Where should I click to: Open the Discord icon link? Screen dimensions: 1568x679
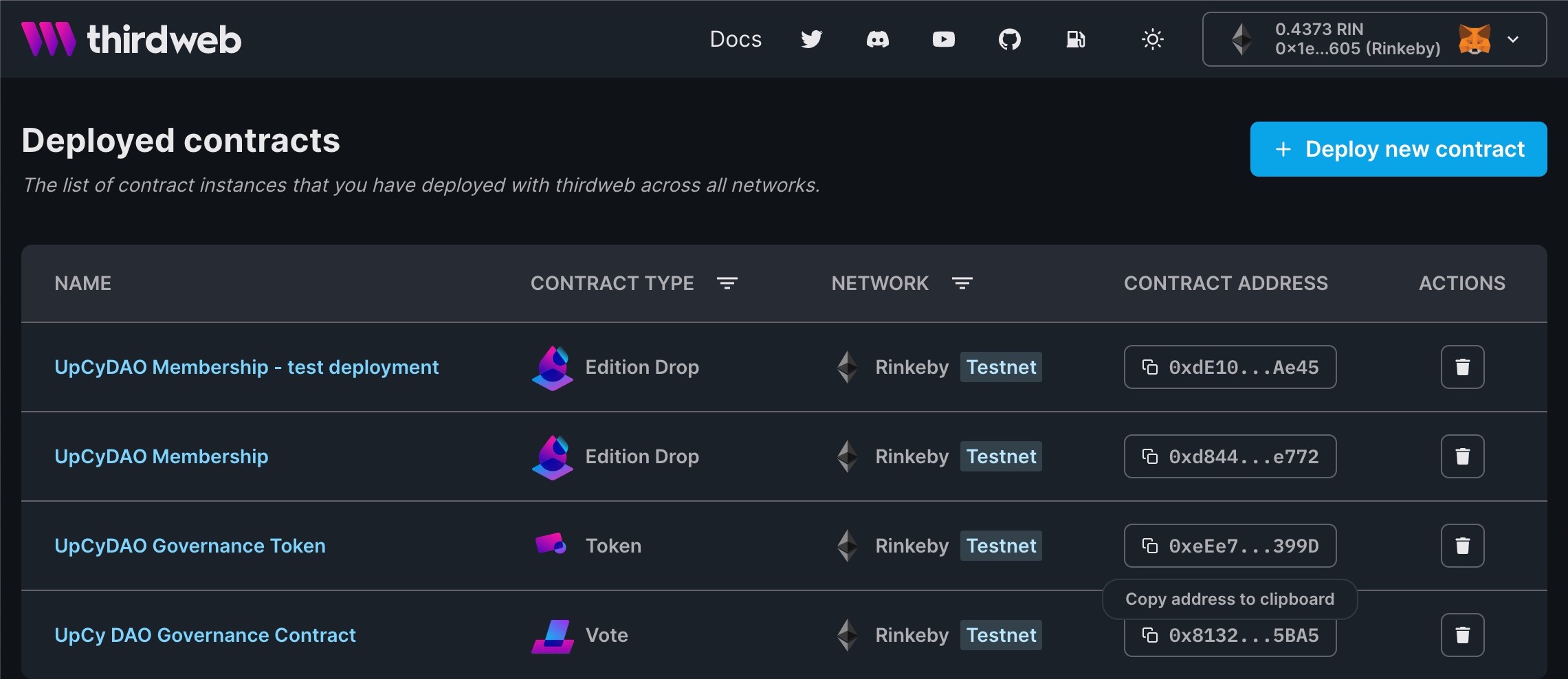pos(877,39)
